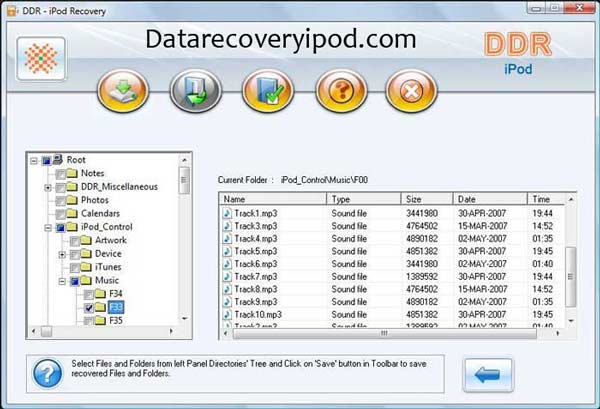The width and height of the screenshot is (600, 409).
Task: Select the Notes folder in tree
Action: pyautogui.click(x=93, y=173)
